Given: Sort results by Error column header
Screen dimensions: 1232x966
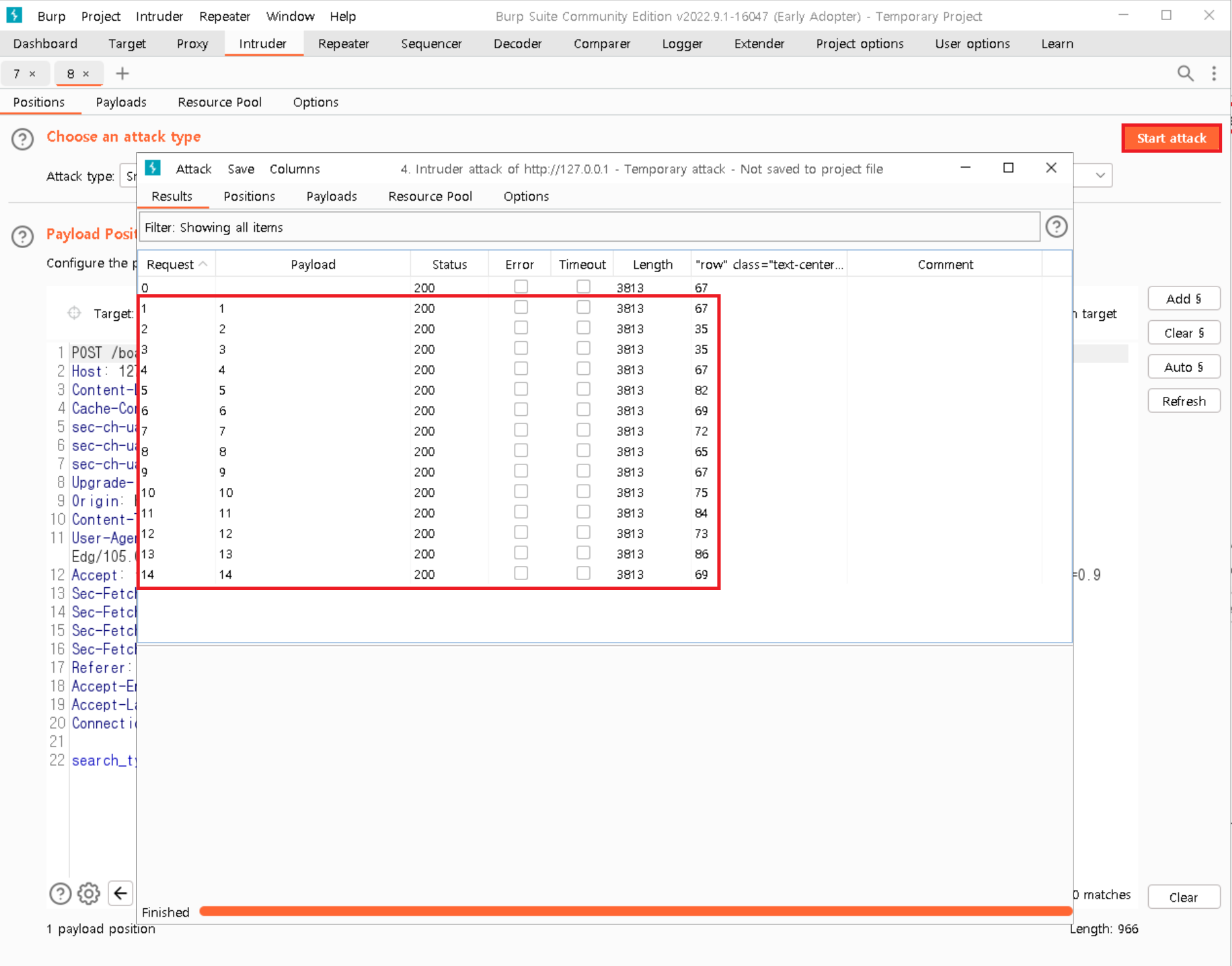Looking at the screenshot, I should pos(519,264).
